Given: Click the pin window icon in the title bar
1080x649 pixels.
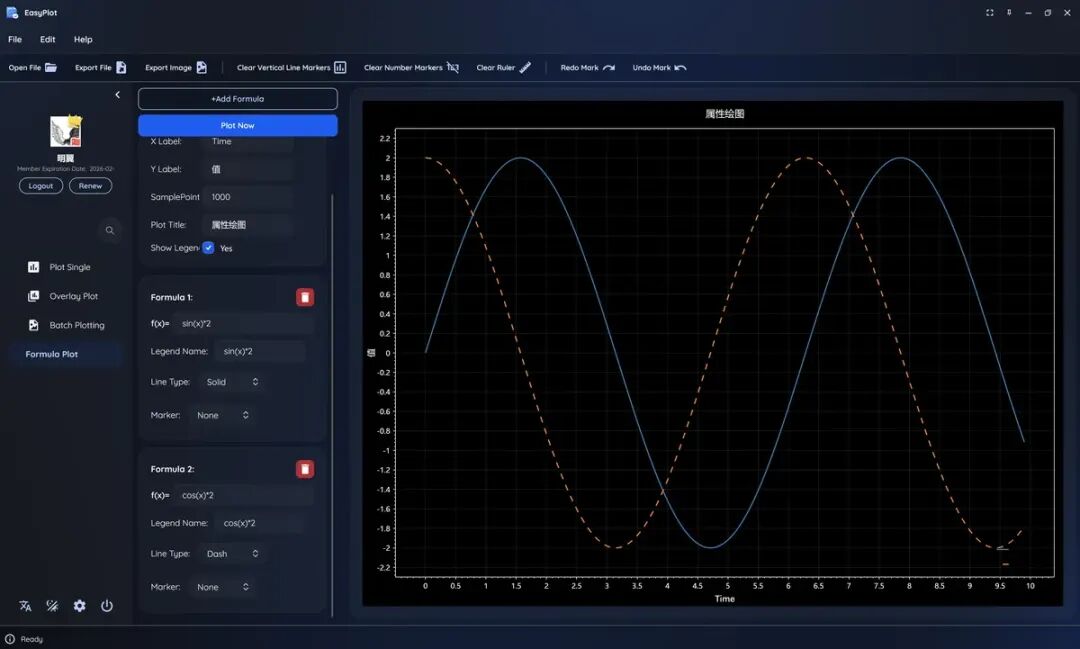Looking at the screenshot, I should pyautogui.click(x=1009, y=12).
